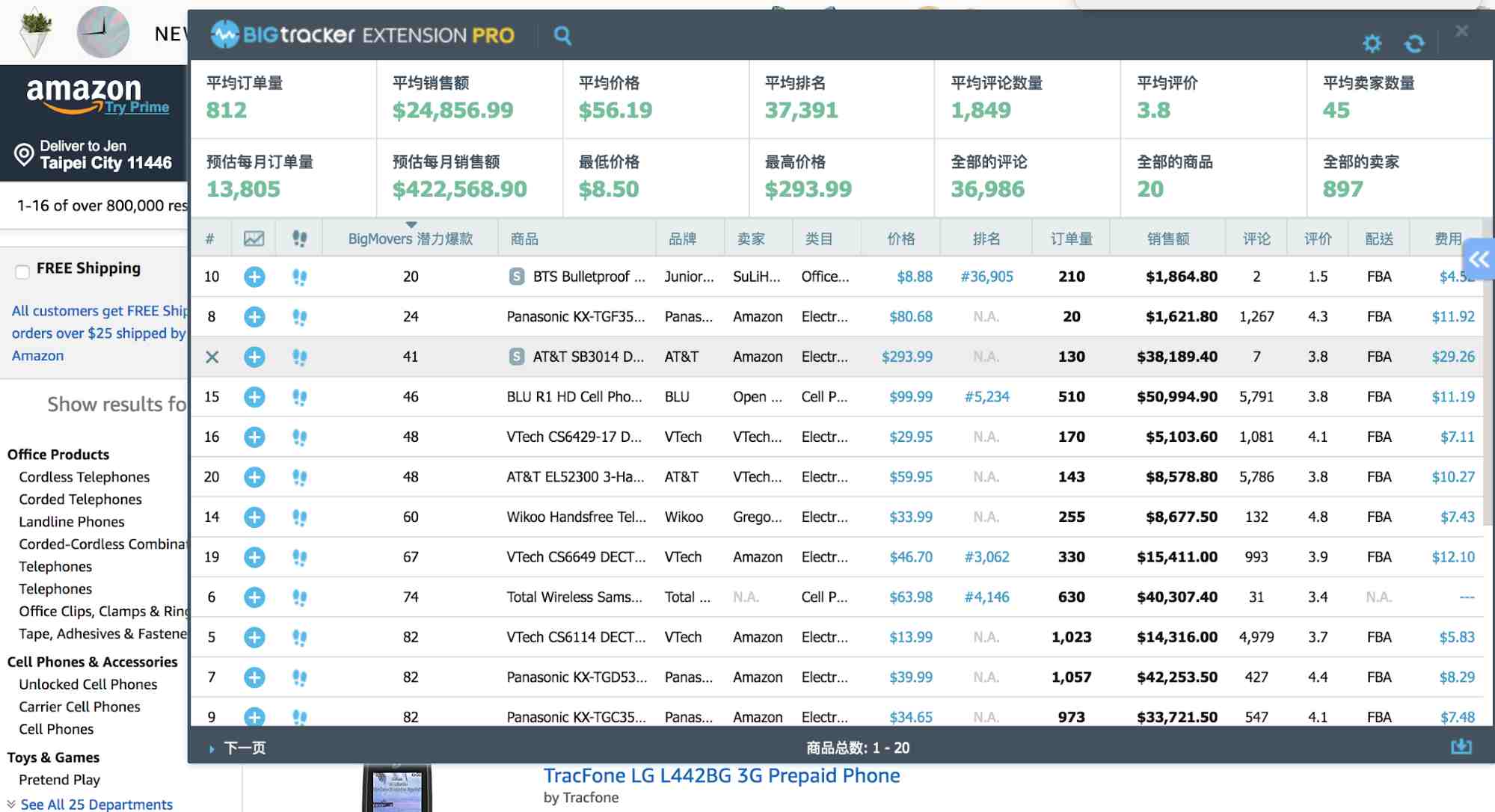Click the 平均订单量 stat value 812
Screen dimensions: 1495x812
(227, 110)
